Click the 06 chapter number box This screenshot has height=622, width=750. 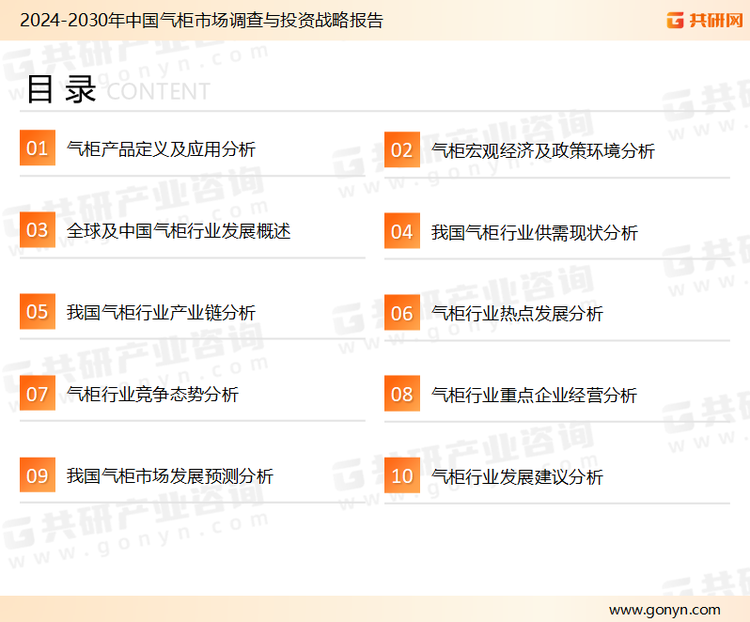point(401,313)
